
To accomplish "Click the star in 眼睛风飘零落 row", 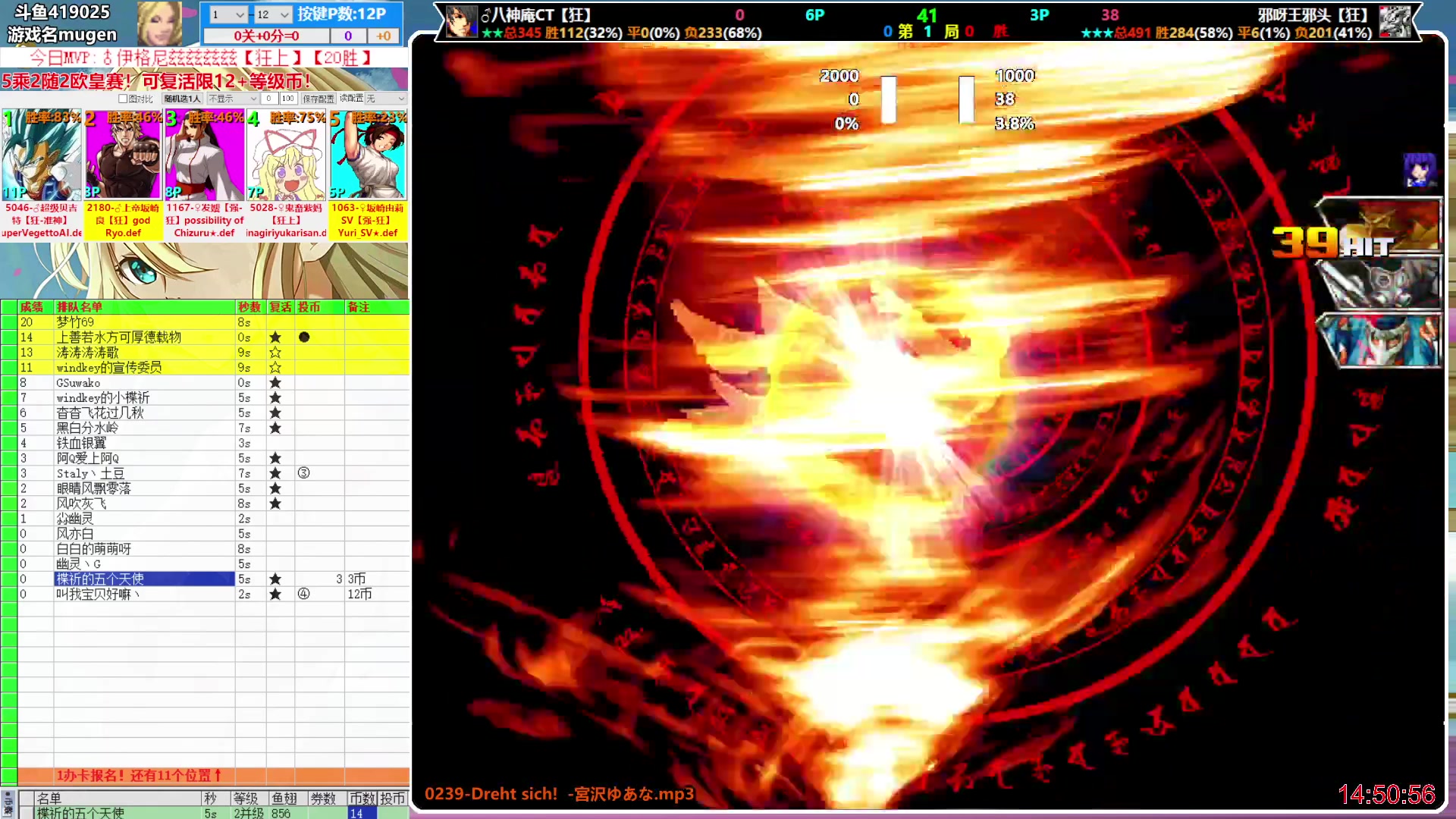I will click(x=275, y=488).
